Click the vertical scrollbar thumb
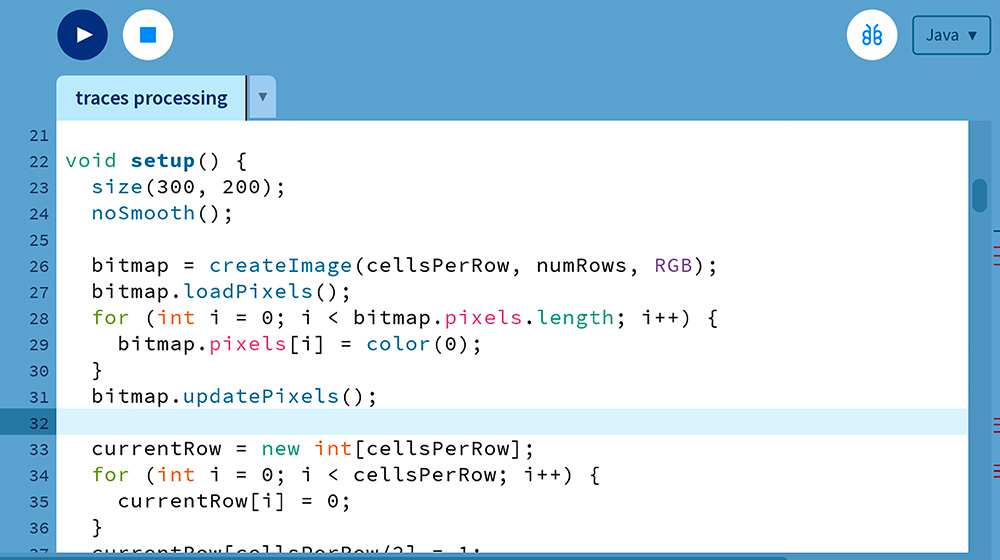1000x560 pixels. tap(980, 195)
